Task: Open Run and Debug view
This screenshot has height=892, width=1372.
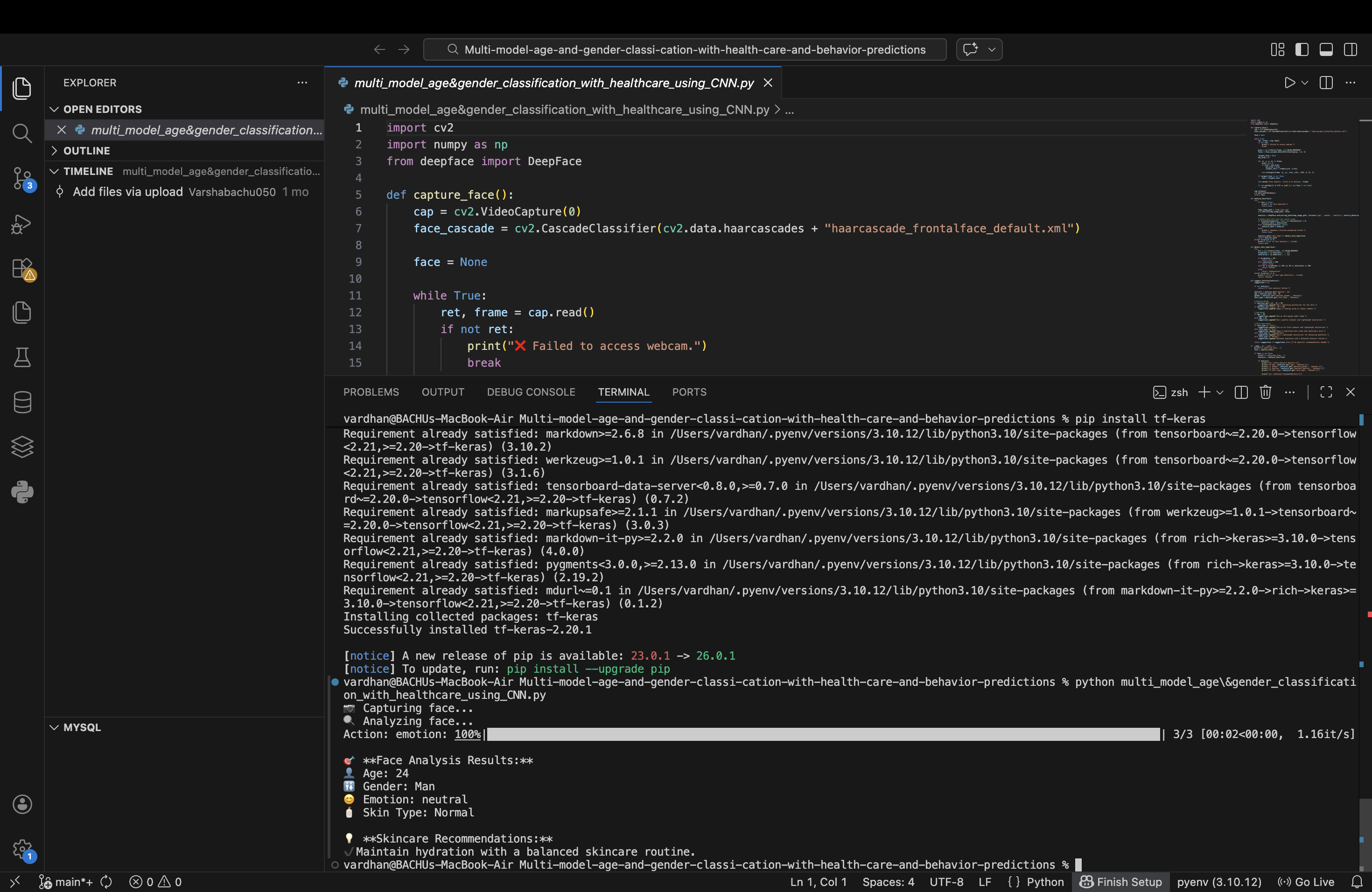Action: pos(22,223)
